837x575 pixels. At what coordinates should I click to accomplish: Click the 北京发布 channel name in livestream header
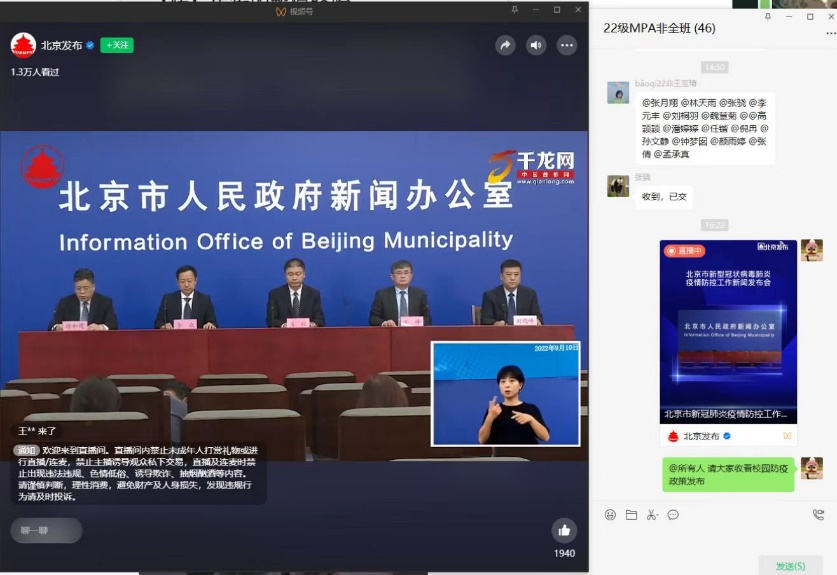(61, 45)
